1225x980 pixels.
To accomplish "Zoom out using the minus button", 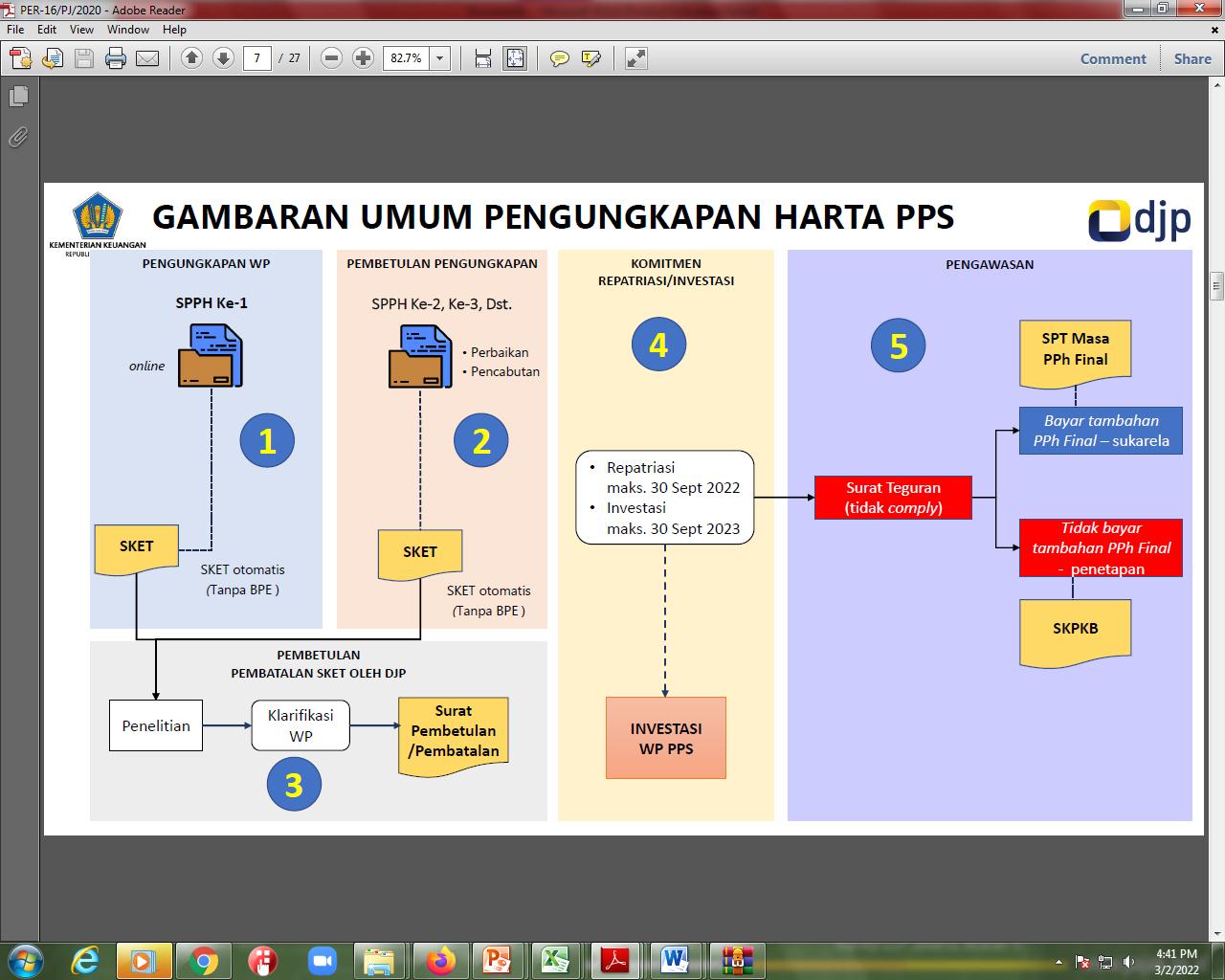I will pos(331,58).
